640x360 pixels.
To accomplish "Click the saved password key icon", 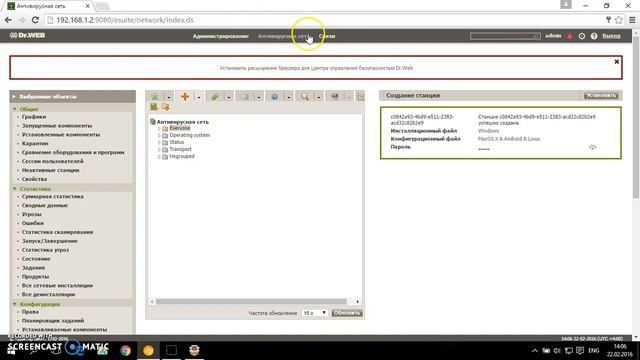I will click(608, 20).
